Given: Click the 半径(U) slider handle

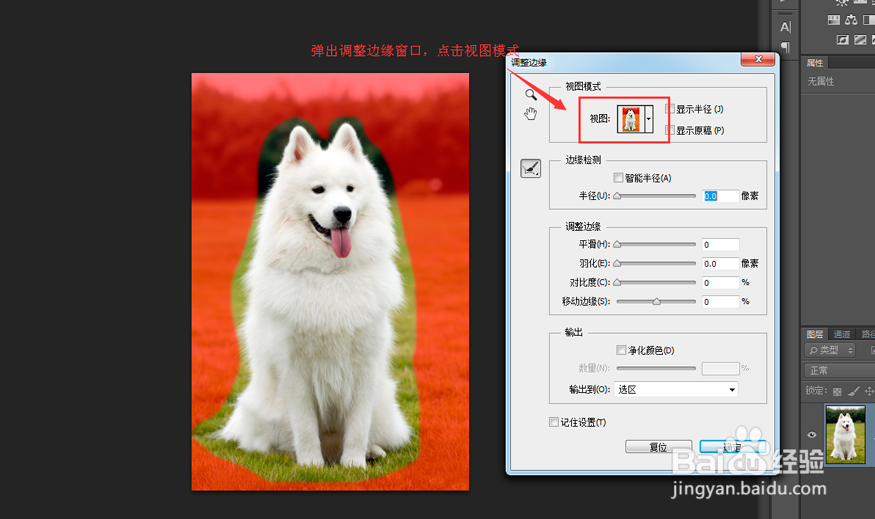Looking at the screenshot, I should pos(617,196).
